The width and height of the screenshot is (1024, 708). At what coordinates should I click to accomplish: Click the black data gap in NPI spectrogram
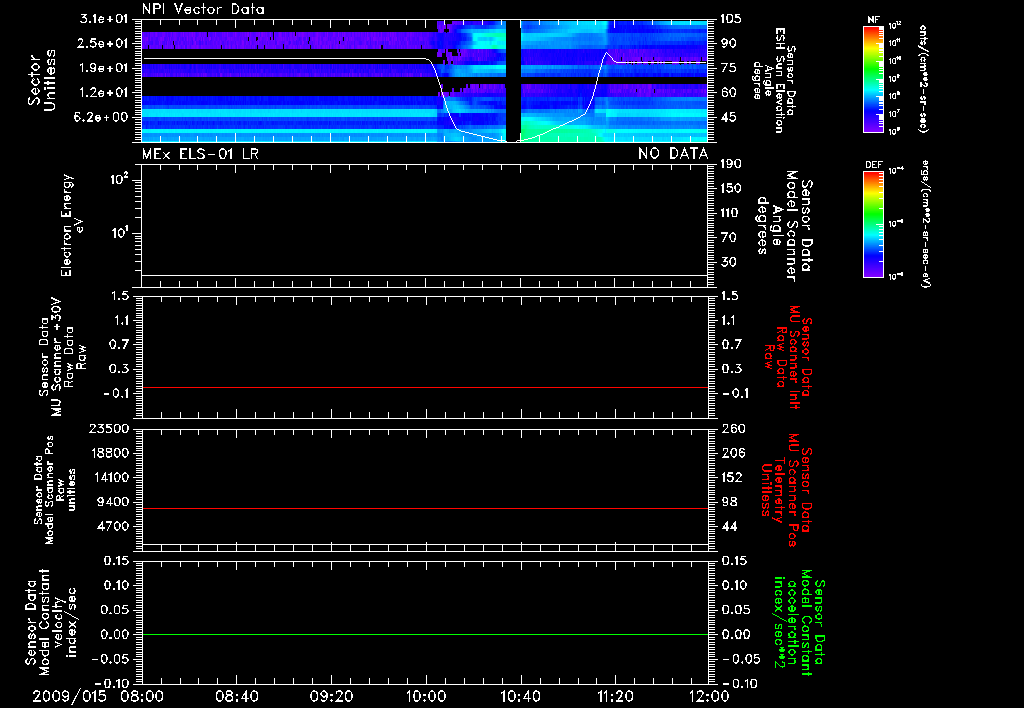(513, 81)
